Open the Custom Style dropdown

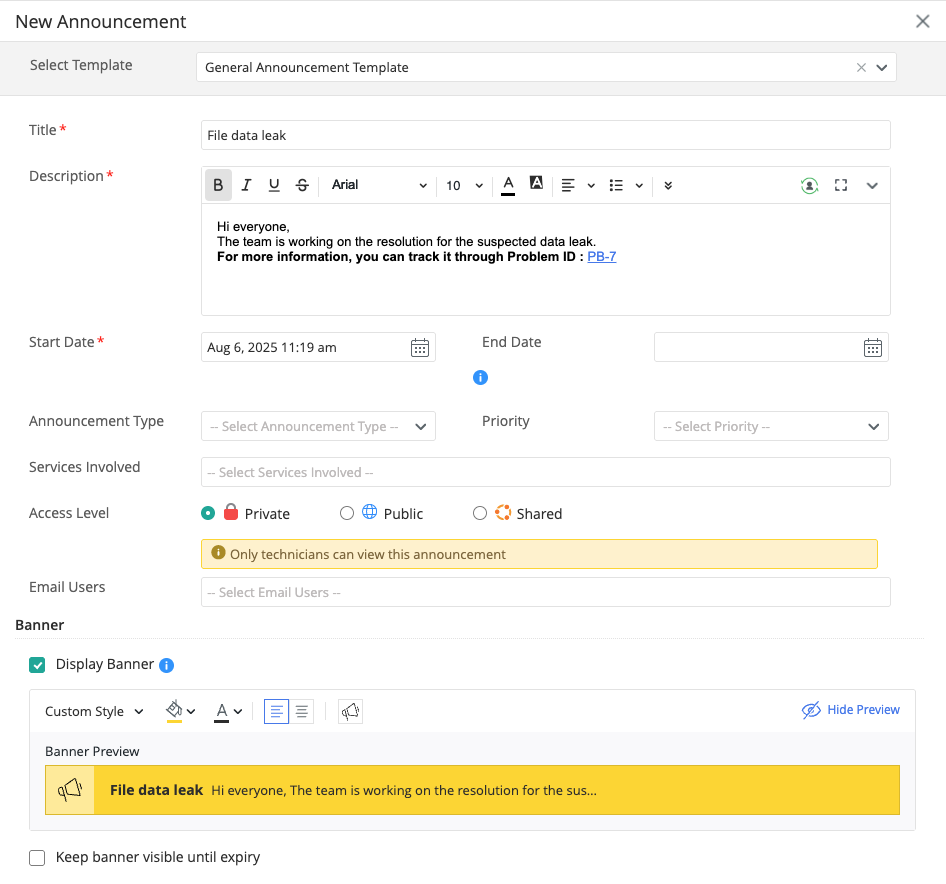click(x=94, y=711)
